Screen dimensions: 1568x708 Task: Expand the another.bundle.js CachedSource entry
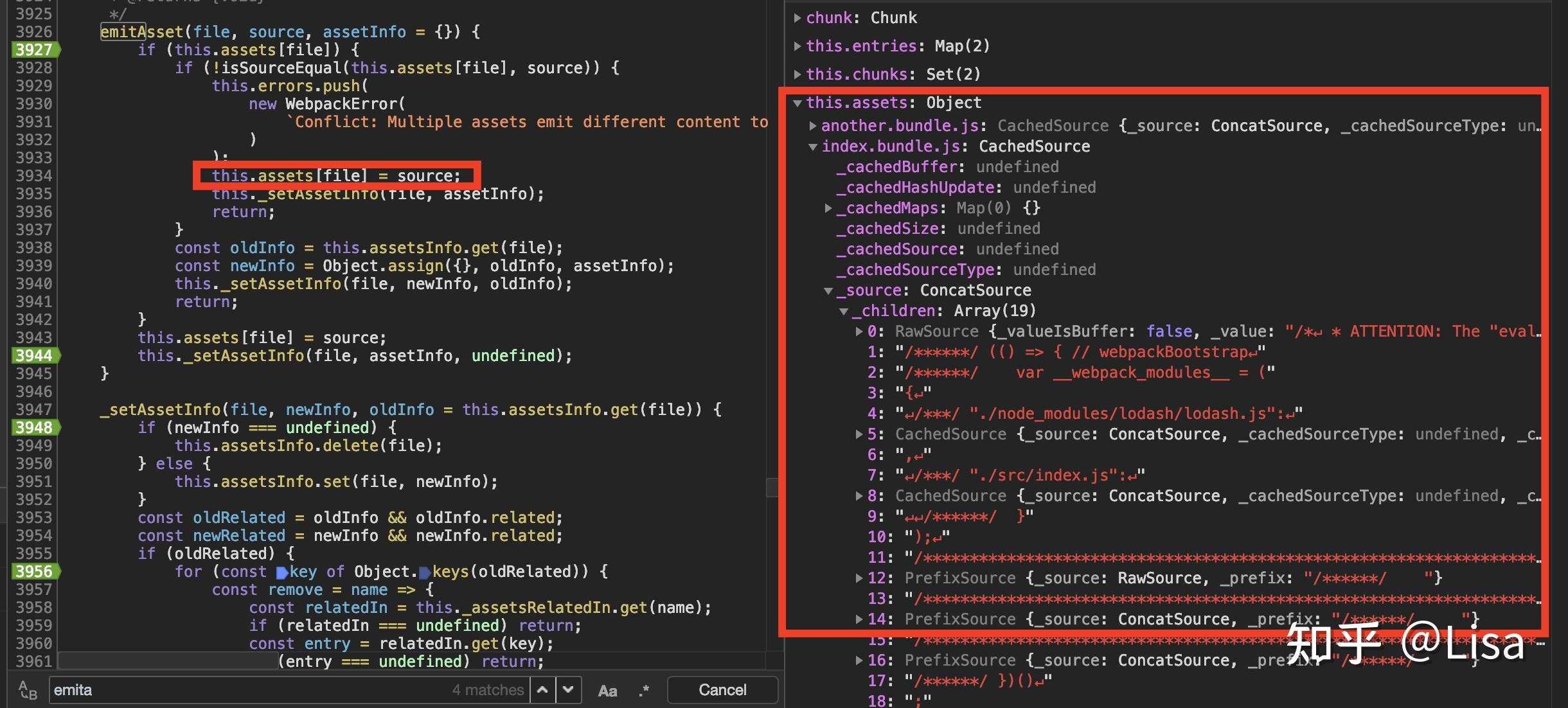pos(813,126)
